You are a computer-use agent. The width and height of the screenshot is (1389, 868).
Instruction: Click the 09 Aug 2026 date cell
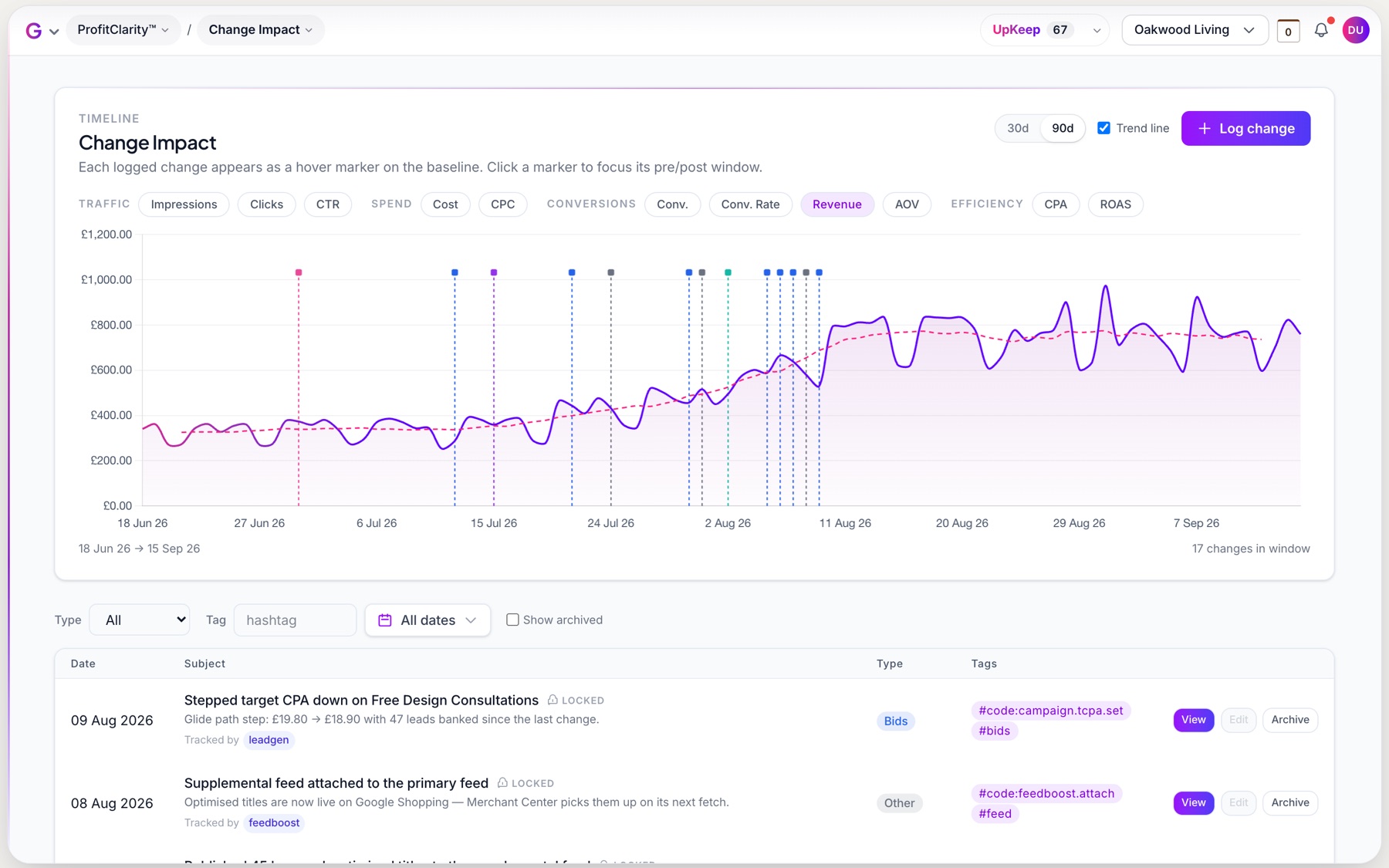pos(112,720)
